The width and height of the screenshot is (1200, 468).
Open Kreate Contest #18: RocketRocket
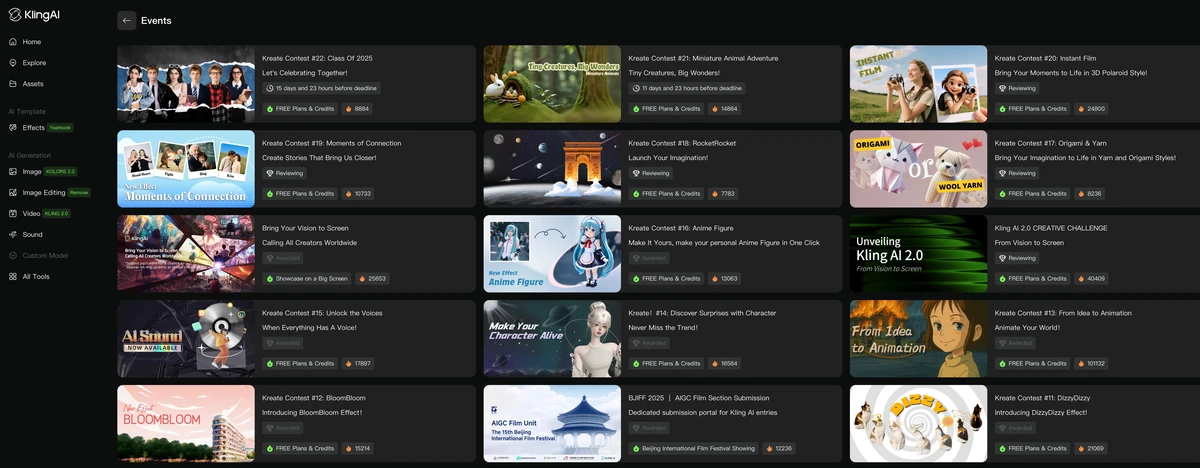click(682, 143)
